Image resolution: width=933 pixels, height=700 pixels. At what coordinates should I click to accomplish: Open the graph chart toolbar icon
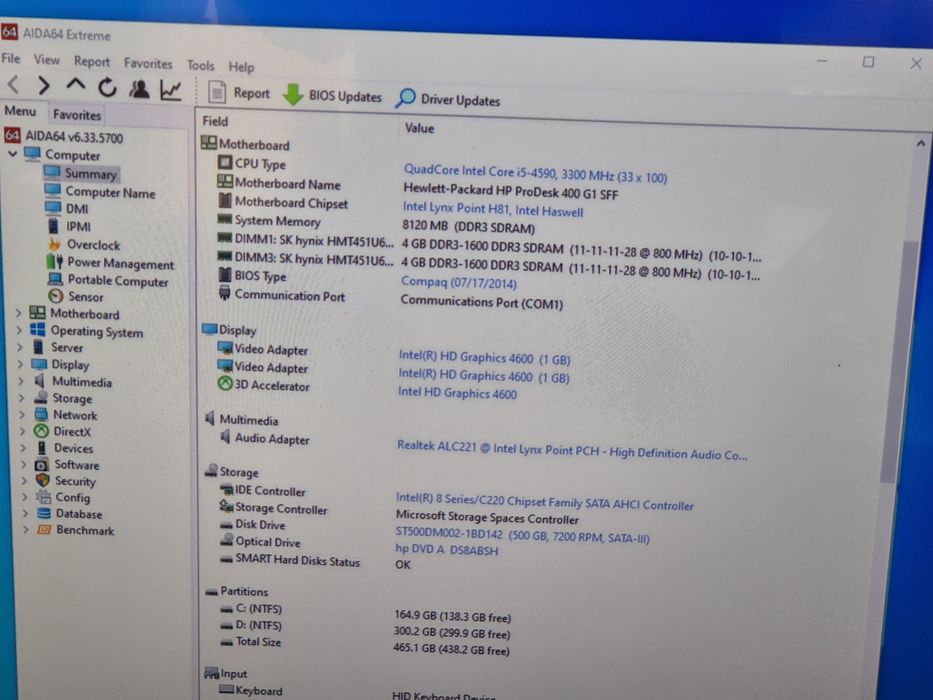171,90
